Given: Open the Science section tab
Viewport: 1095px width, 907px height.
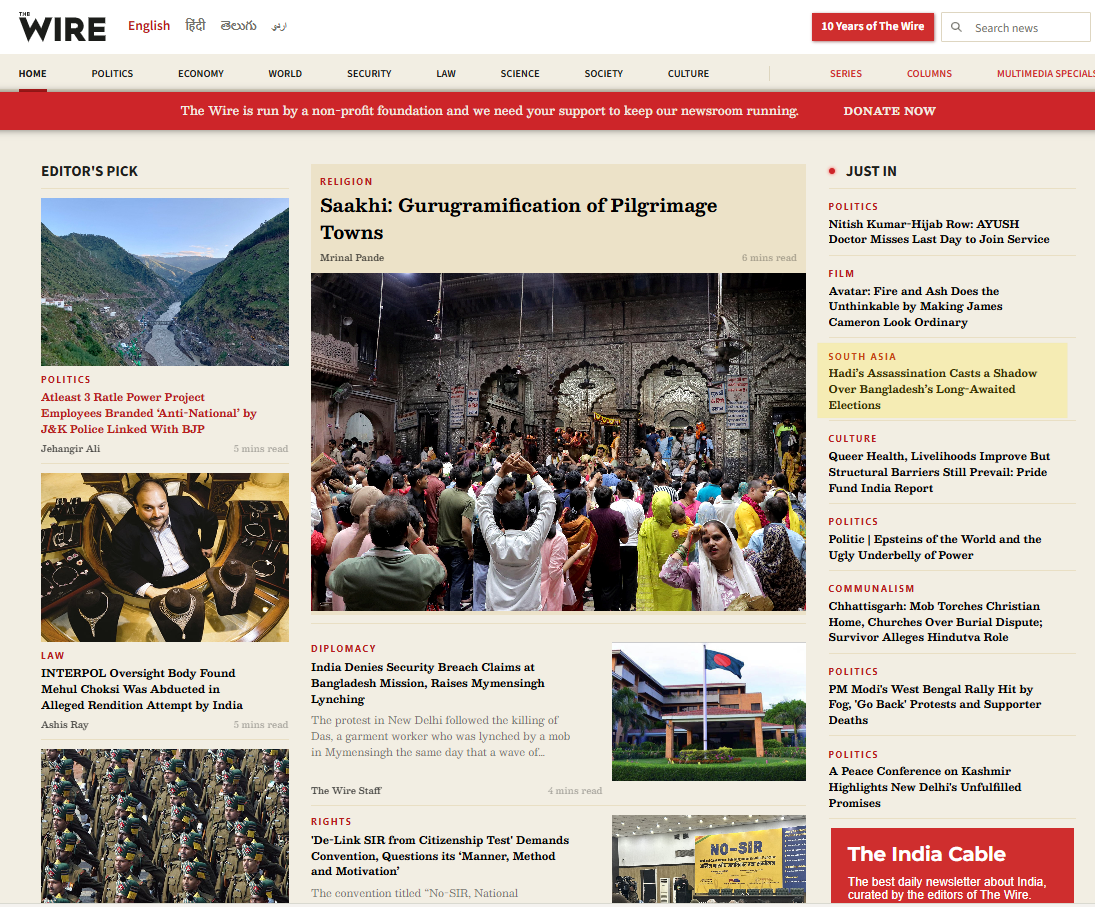Looking at the screenshot, I should point(520,74).
